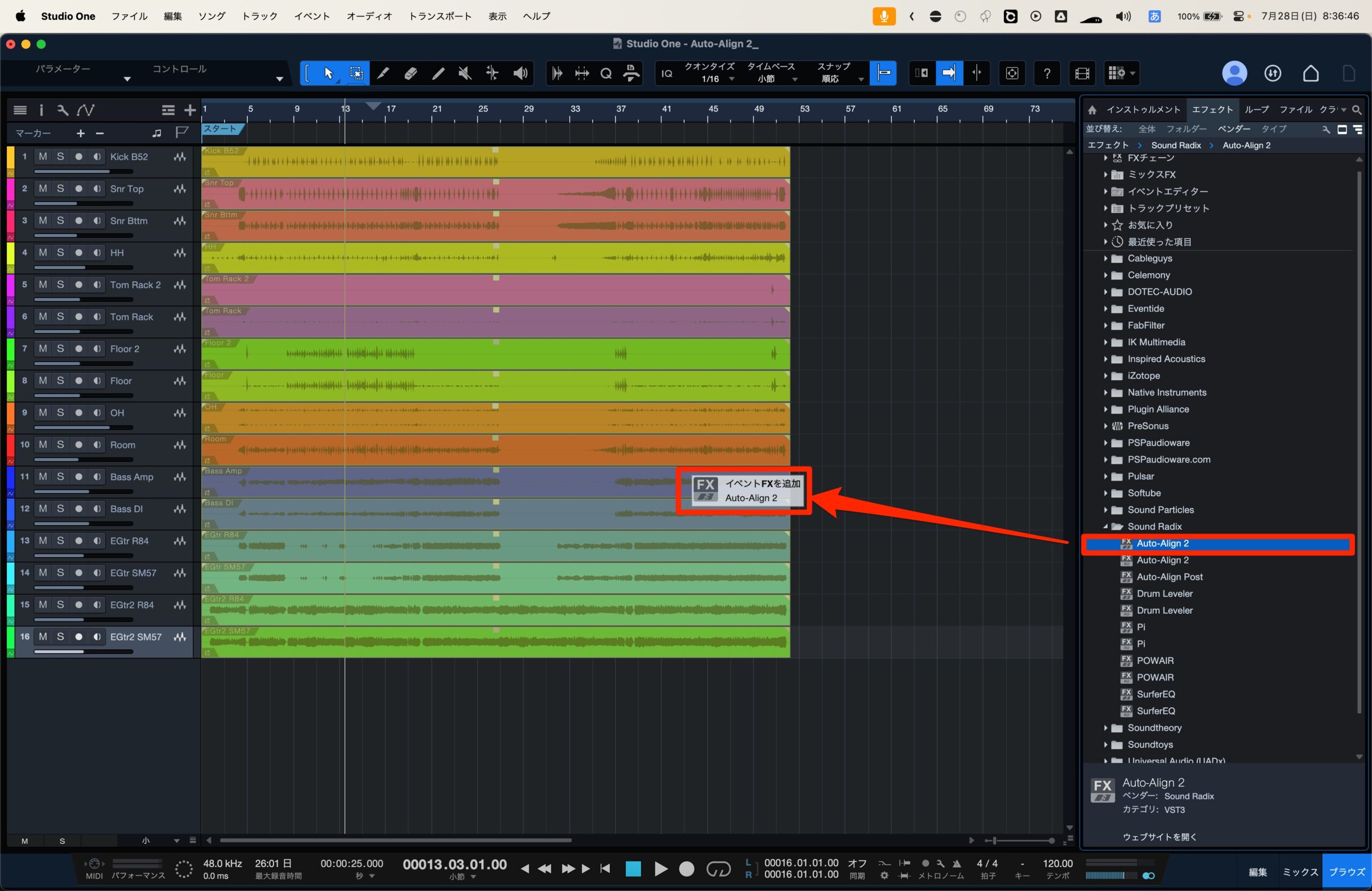Image resolution: width=1372 pixels, height=891 pixels.
Task: Pick the Eraser tool
Action: pyautogui.click(x=411, y=73)
